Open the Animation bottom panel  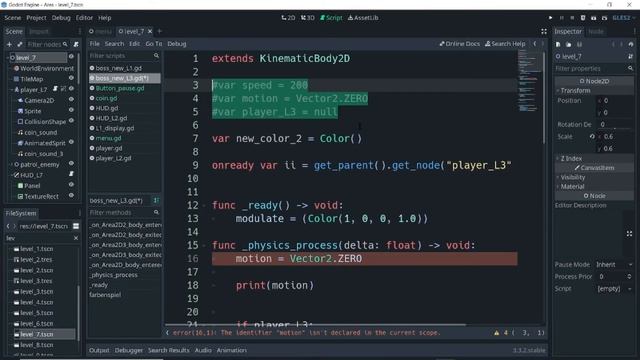tap(231, 350)
